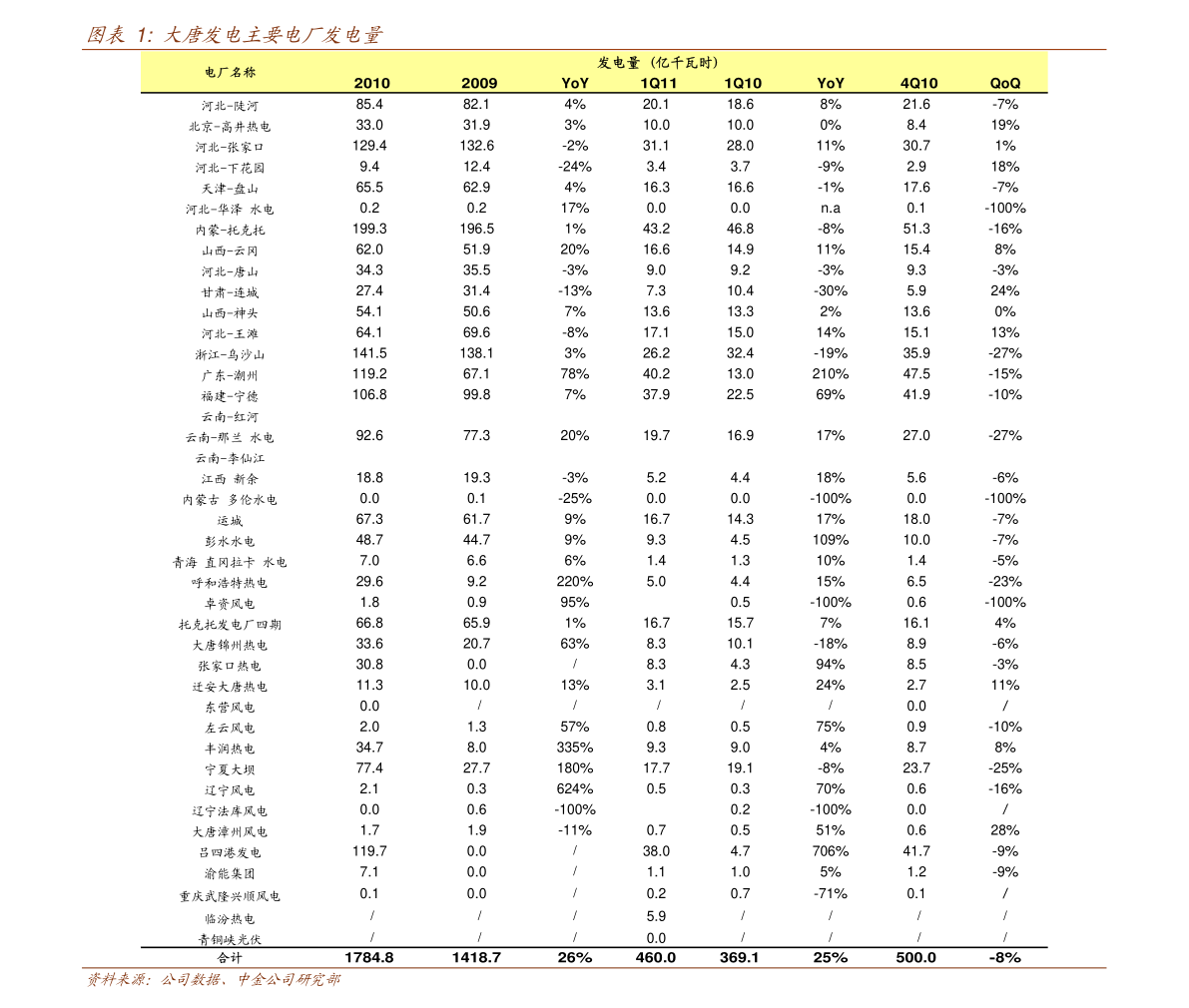
Task: Click the 电厂名称 header cell
Action: click(x=230, y=72)
